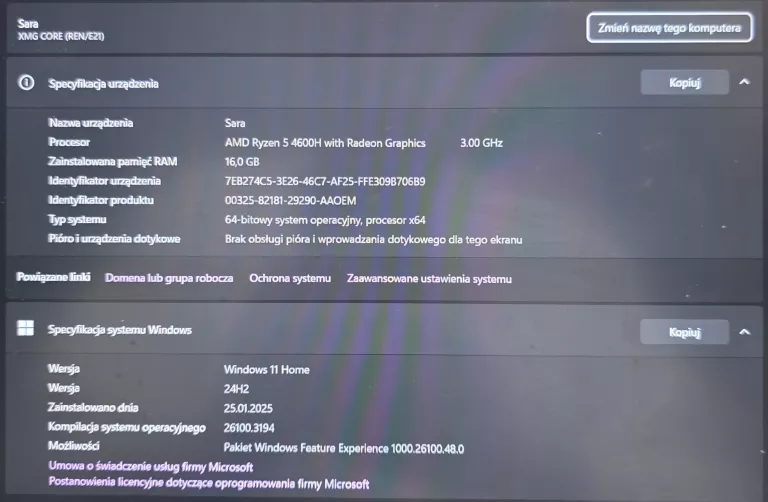
Task: Click the '3.00 GHz' value
Action: [x=481, y=143]
